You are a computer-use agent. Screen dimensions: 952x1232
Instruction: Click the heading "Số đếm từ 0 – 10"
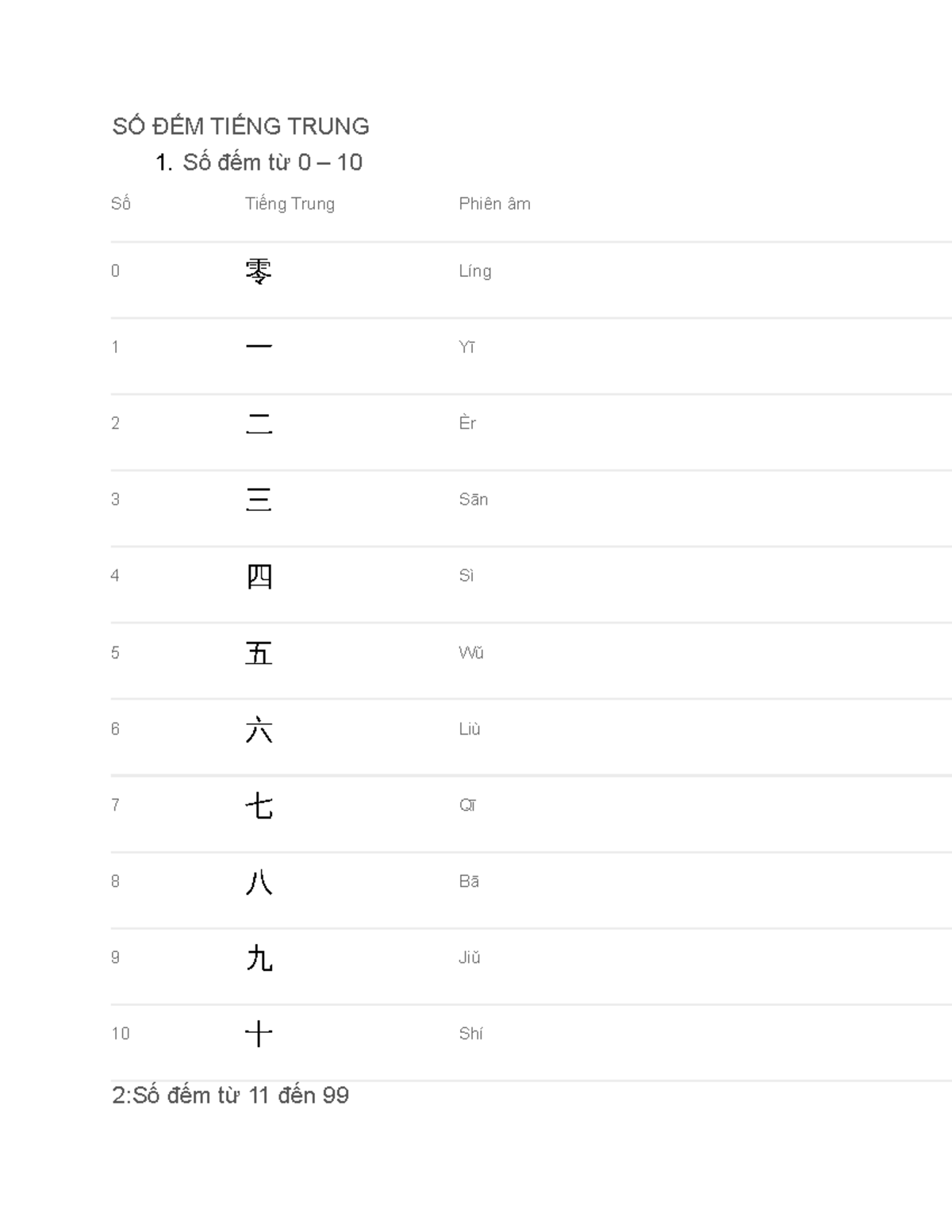pos(272,163)
